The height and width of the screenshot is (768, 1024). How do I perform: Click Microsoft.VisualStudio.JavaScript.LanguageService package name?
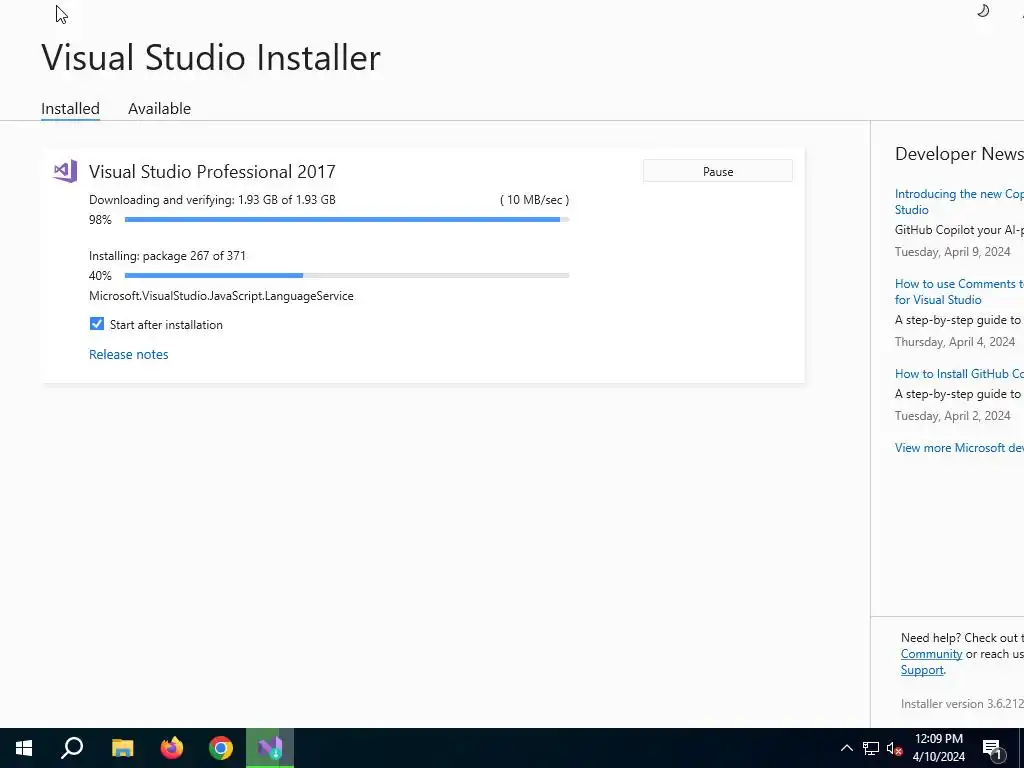pyautogui.click(x=221, y=296)
